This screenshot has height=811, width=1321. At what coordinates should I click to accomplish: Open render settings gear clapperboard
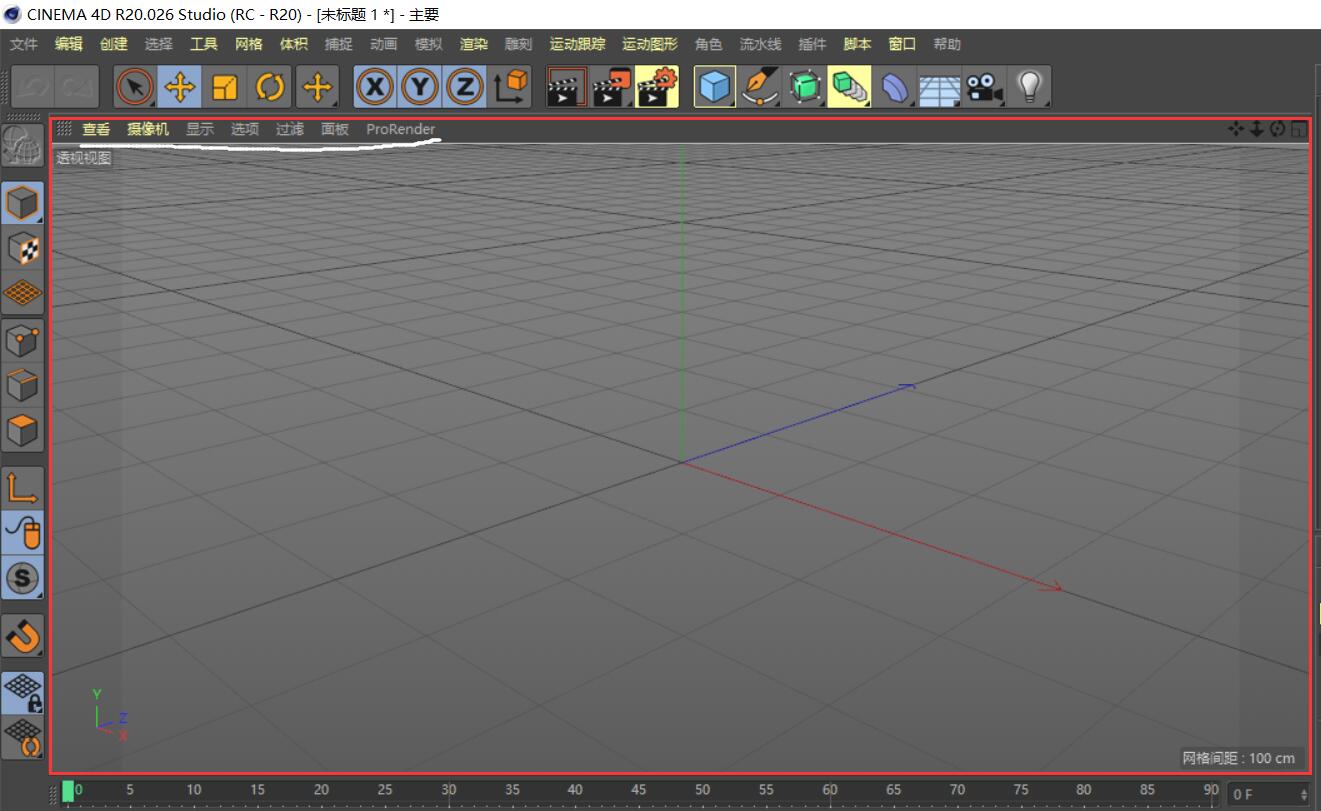point(657,87)
